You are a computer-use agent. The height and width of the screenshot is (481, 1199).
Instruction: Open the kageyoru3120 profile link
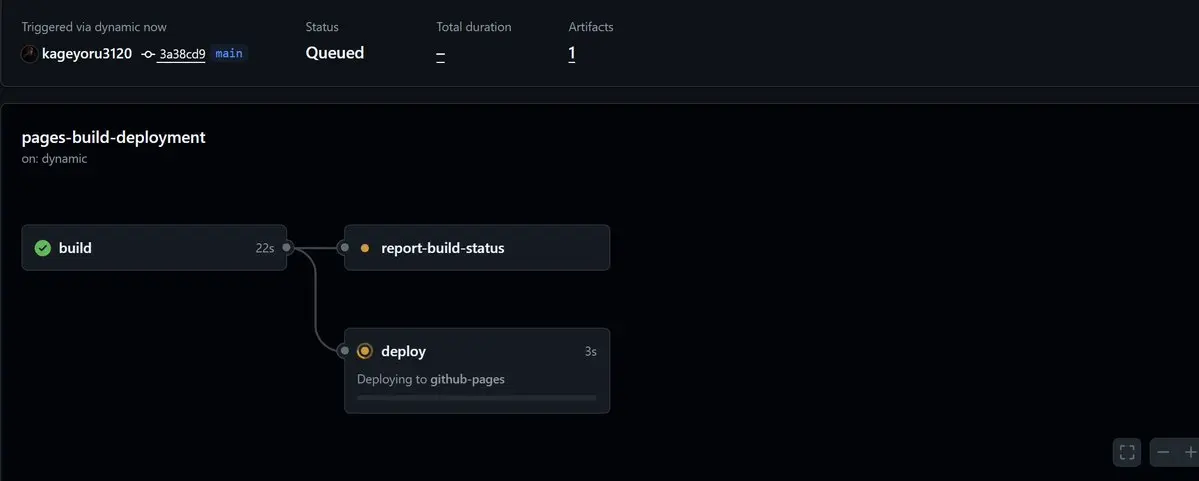click(87, 54)
